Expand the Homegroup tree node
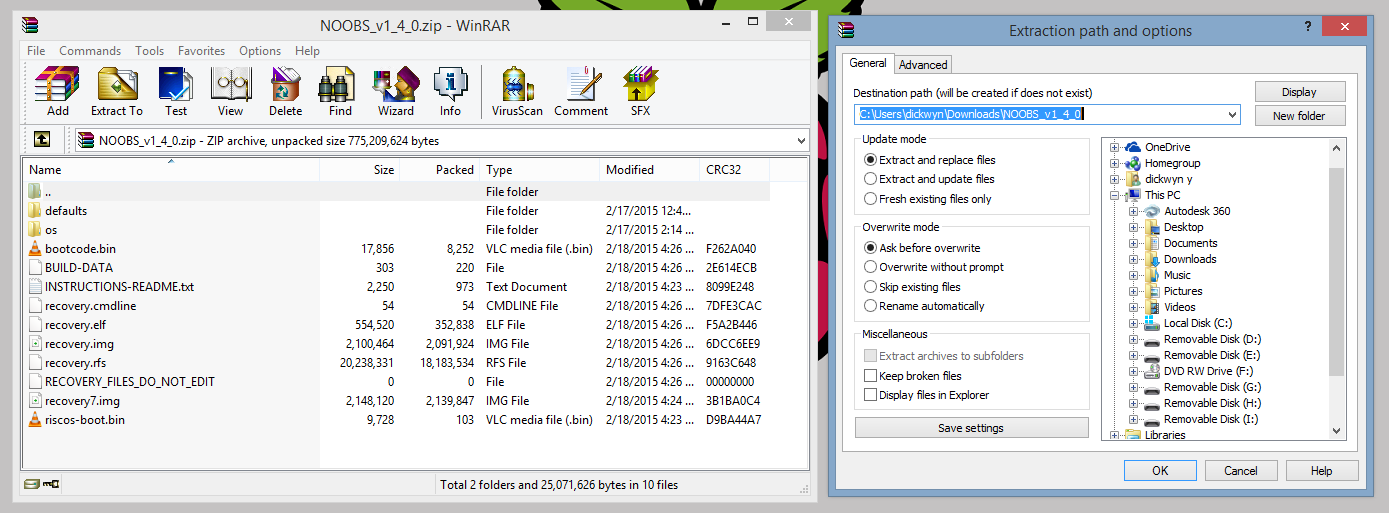Viewport: 1389px width, 513px height. tap(1114, 163)
